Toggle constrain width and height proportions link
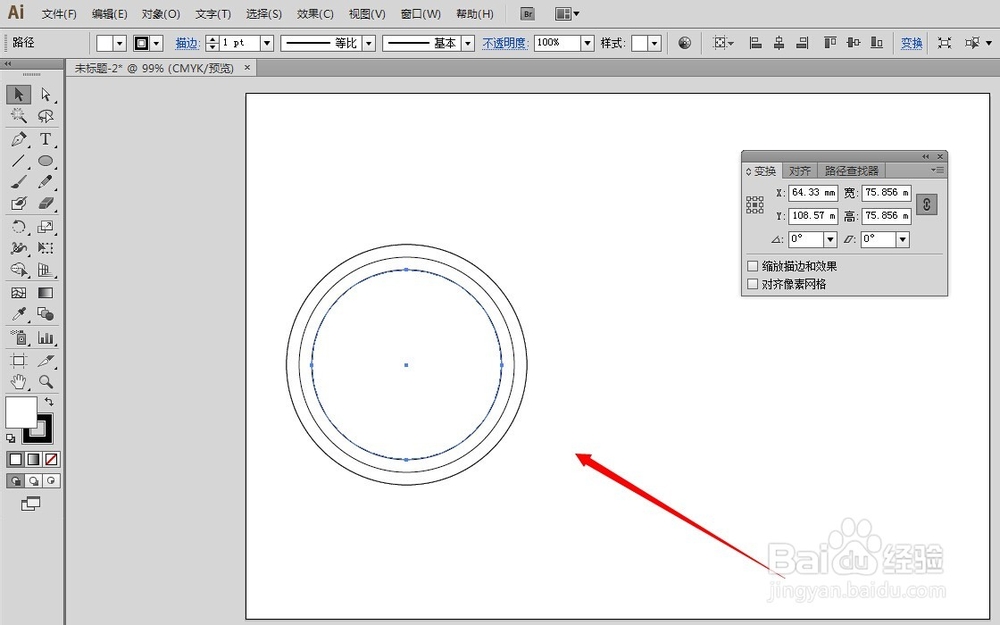The width and height of the screenshot is (1000, 625). (x=926, y=204)
